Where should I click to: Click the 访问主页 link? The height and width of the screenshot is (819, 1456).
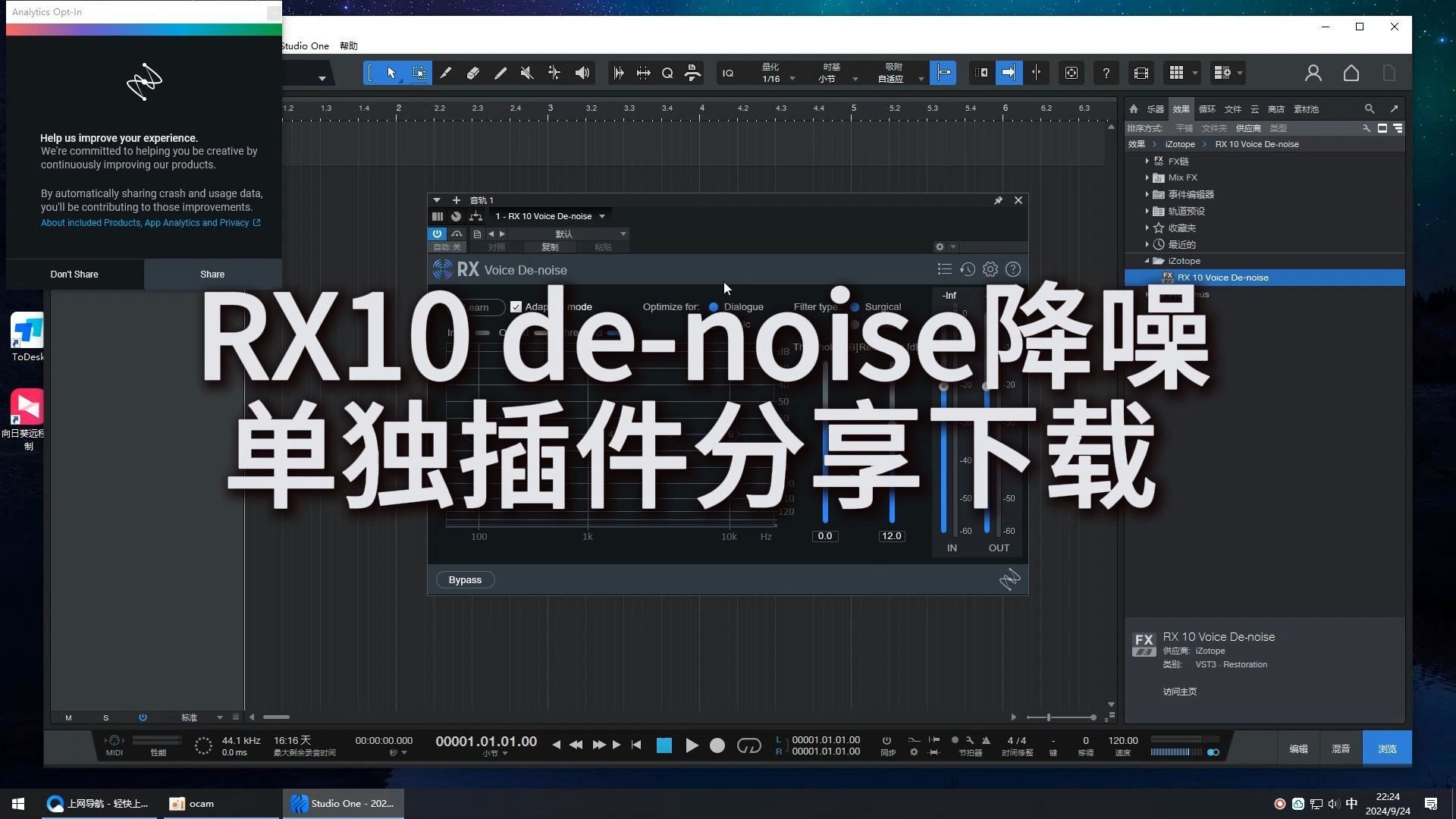point(1179,692)
